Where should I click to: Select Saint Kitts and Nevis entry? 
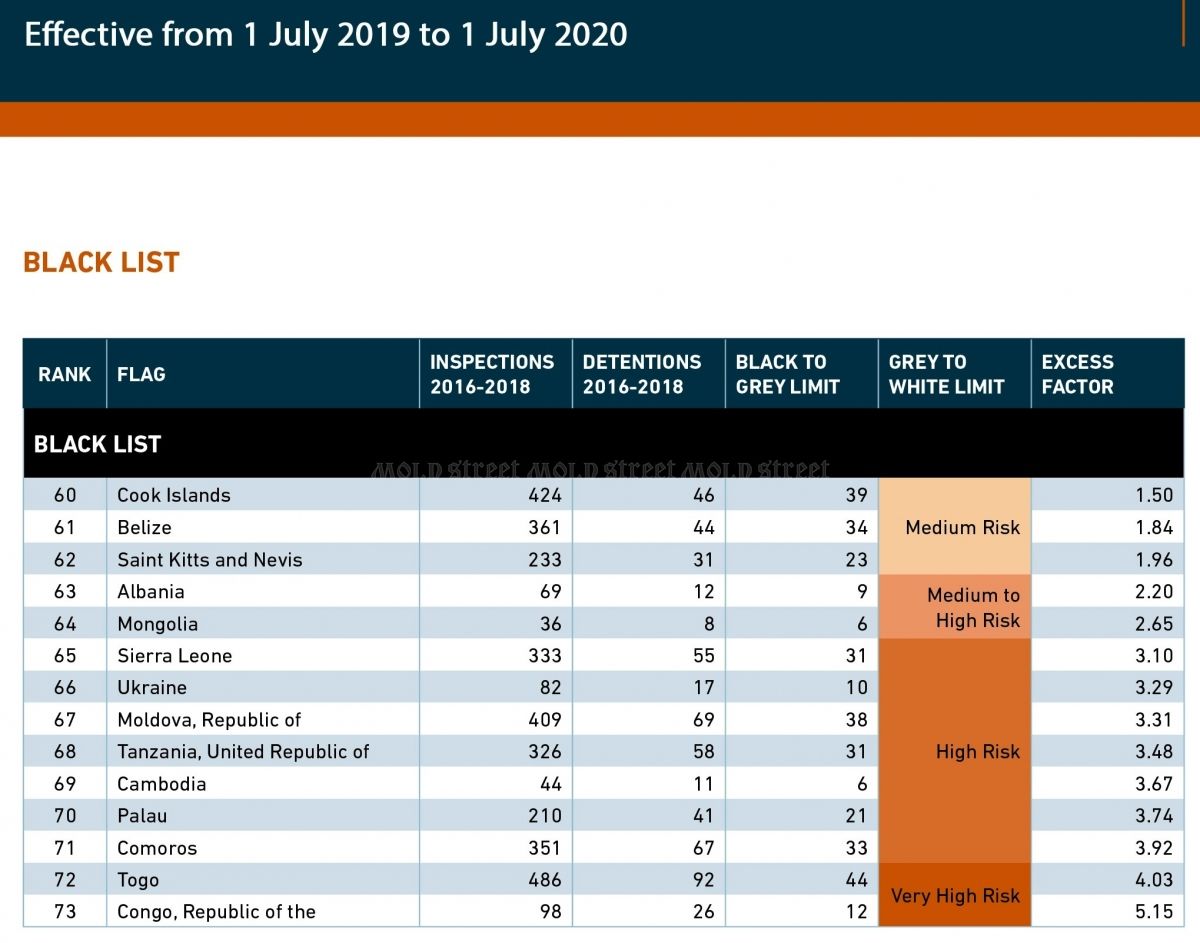[209, 559]
